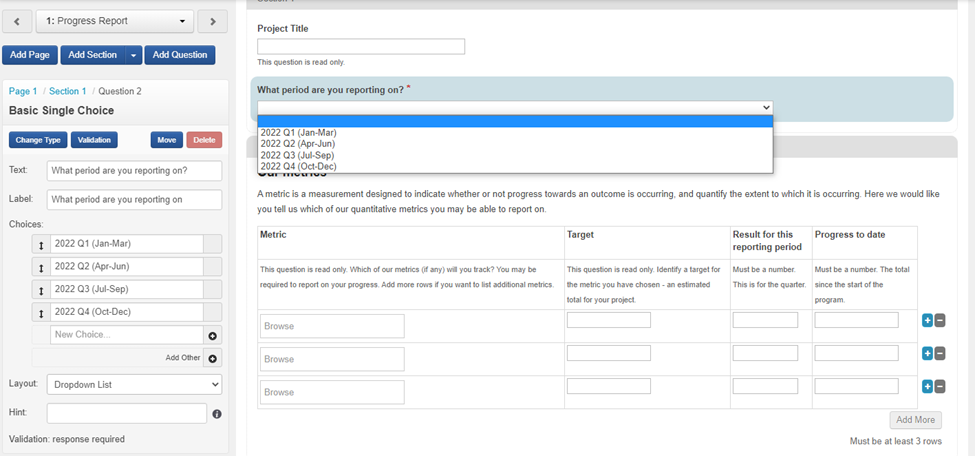Click reorder handle for 2022 Q1 choice
Screen dimensions: 975x456
pyautogui.click(x=41, y=244)
